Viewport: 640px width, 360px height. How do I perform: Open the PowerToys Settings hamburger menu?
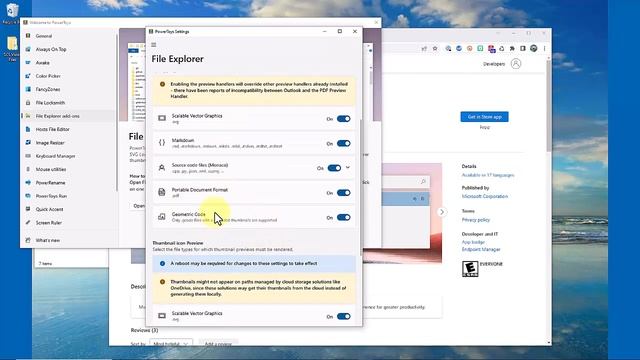pyautogui.click(x=154, y=44)
